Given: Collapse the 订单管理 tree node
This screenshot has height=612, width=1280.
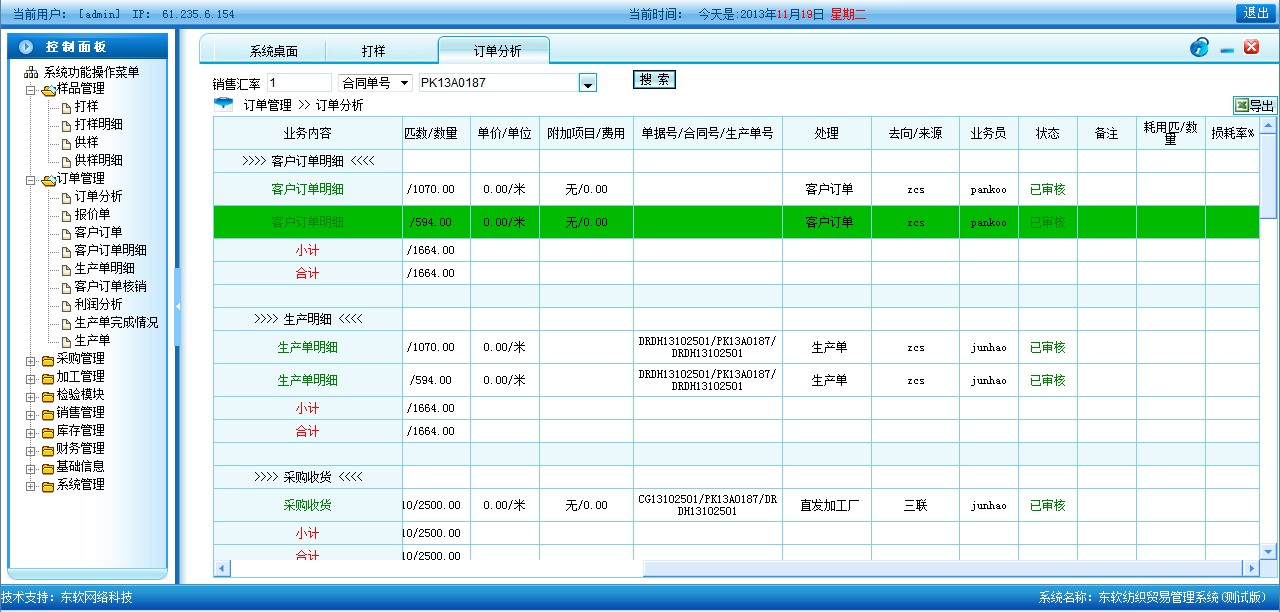Looking at the screenshot, I should click(x=31, y=180).
